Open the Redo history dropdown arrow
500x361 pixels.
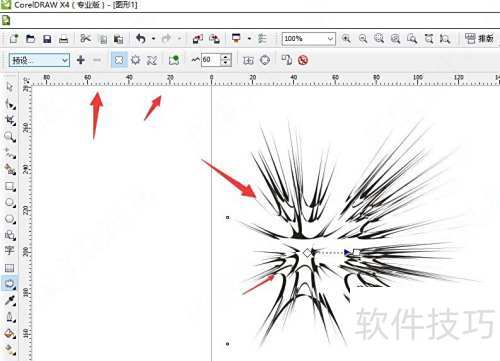pyautogui.click(x=179, y=39)
